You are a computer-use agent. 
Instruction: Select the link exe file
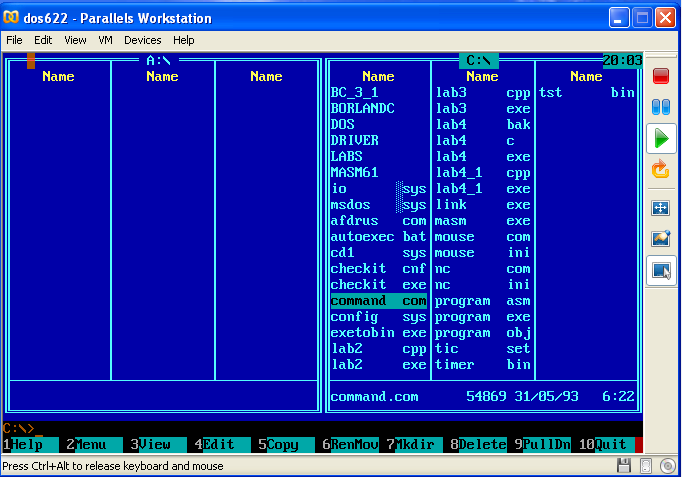(x=483, y=205)
